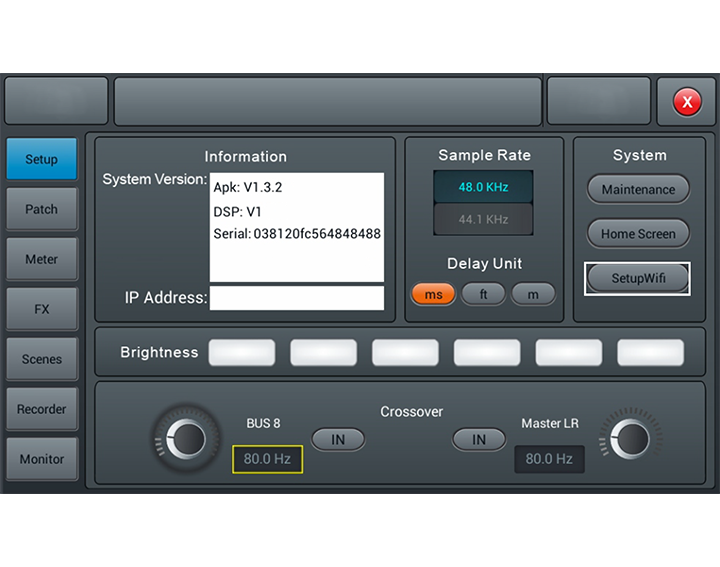720x567 pixels.
Task: Switch to the Patch tab
Action: [41, 209]
